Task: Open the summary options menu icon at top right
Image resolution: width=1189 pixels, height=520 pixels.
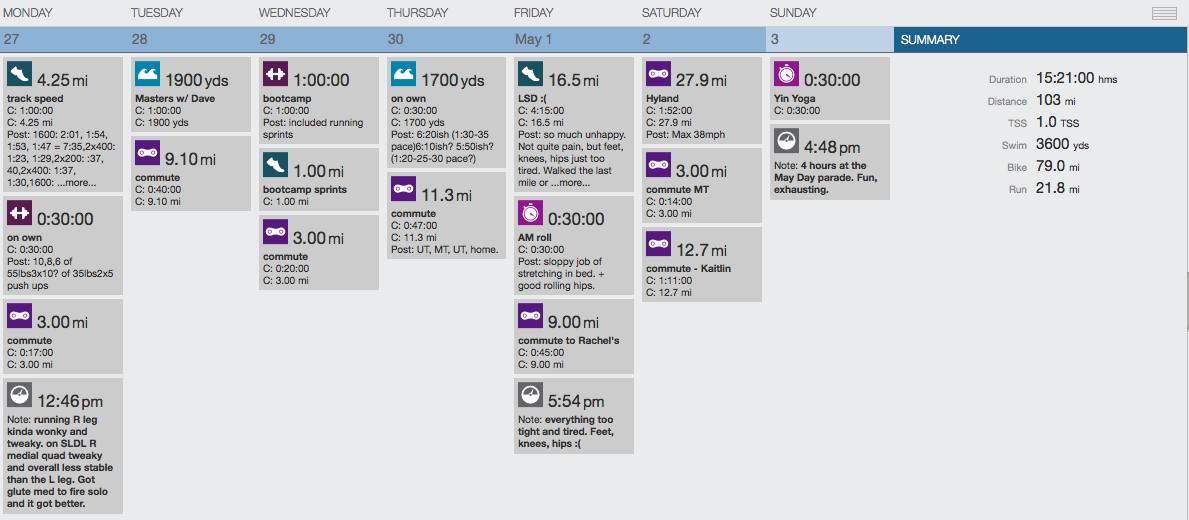Action: pyautogui.click(x=1163, y=13)
